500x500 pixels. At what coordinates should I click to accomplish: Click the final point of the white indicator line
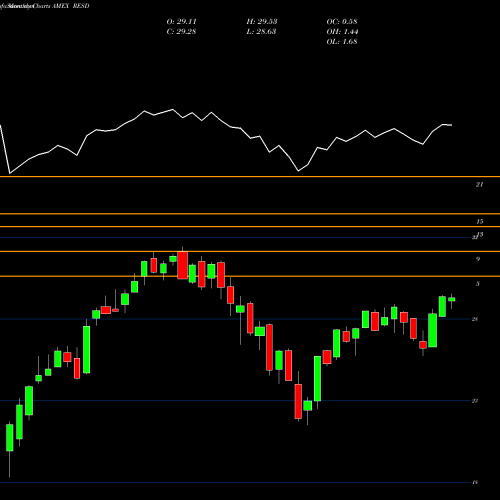pos(452,125)
